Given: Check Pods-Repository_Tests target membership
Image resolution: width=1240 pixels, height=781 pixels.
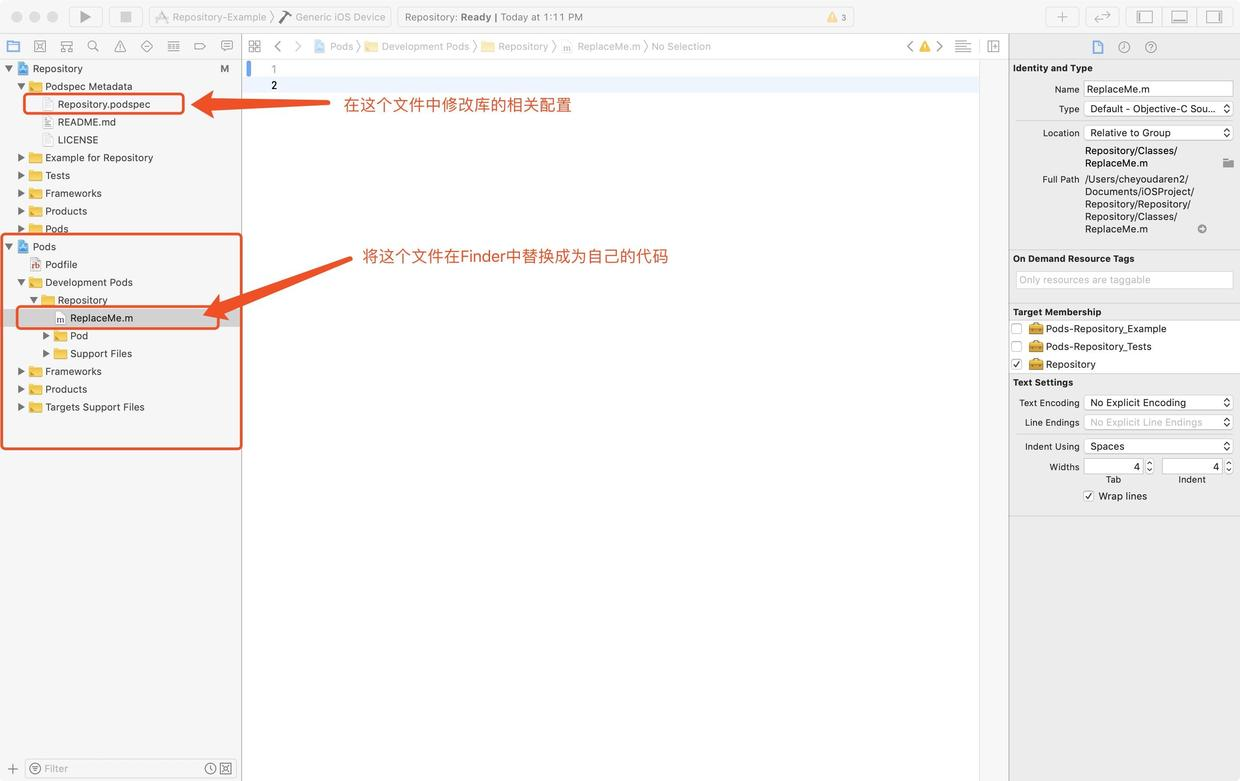Looking at the screenshot, I should (x=1016, y=346).
